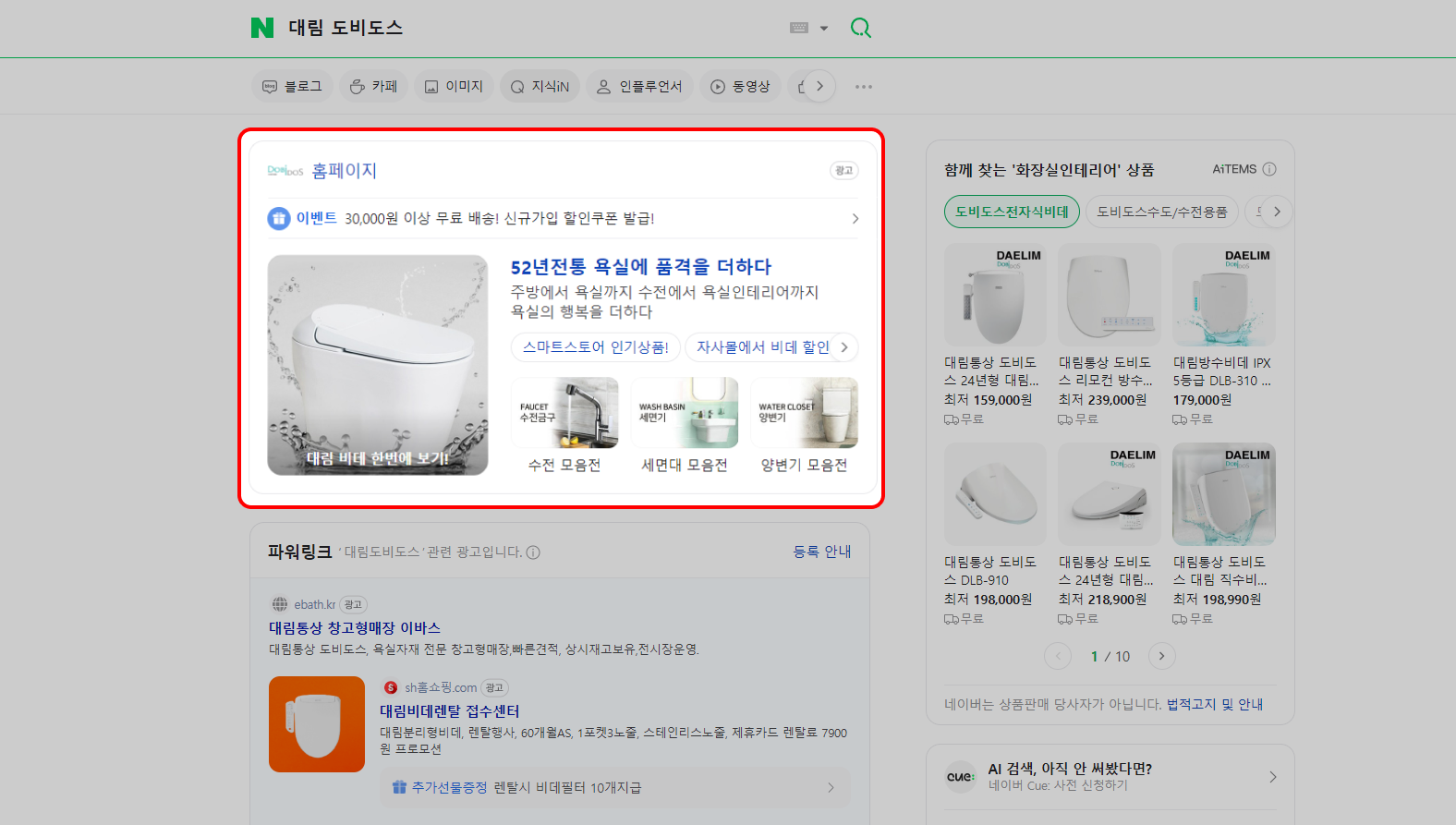Click the 자사몰에서 비데 할인 chip
Screen dimensions: 1456x825
tap(763, 347)
